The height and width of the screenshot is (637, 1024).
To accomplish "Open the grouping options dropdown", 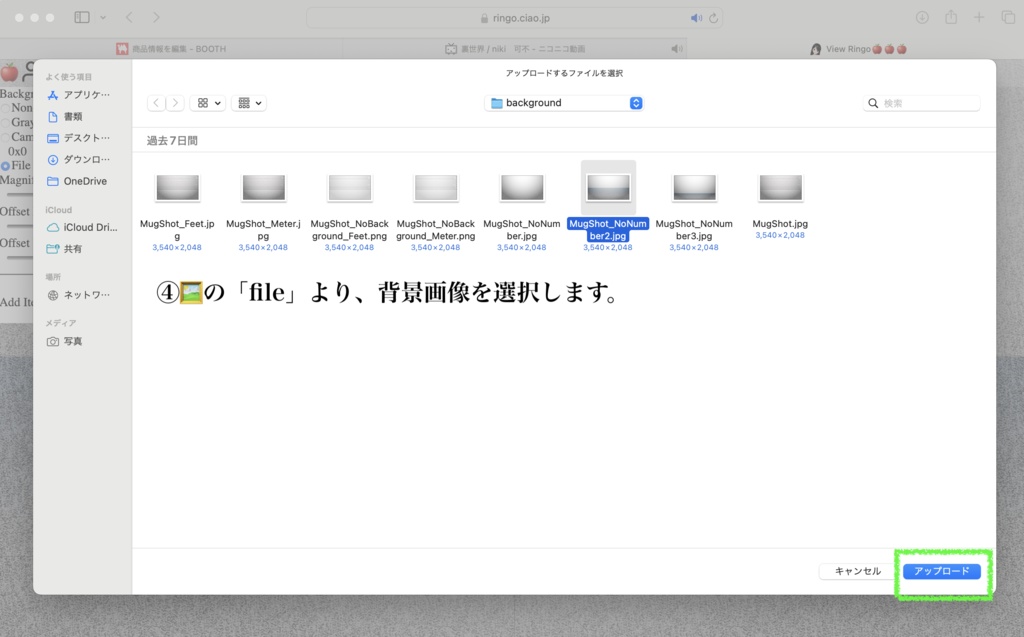I will (249, 103).
